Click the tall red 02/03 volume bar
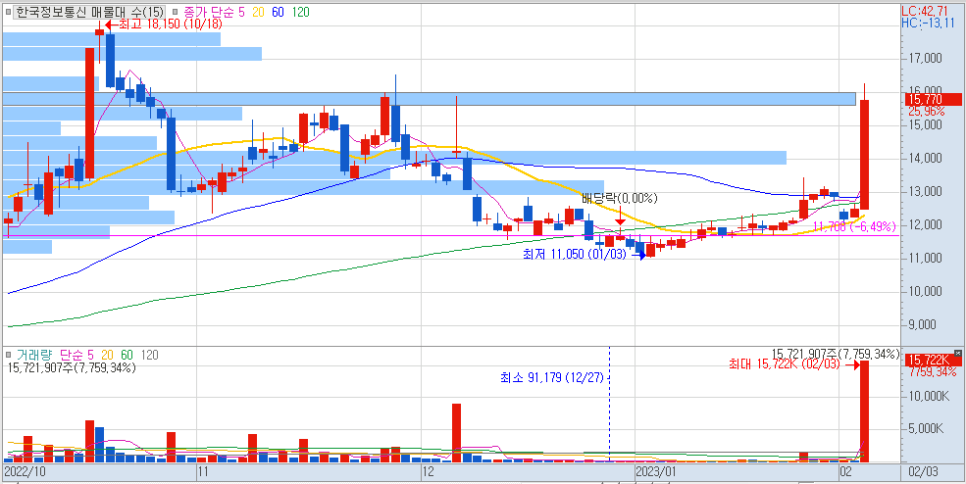The width and height of the screenshot is (966, 484). tap(864, 411)
